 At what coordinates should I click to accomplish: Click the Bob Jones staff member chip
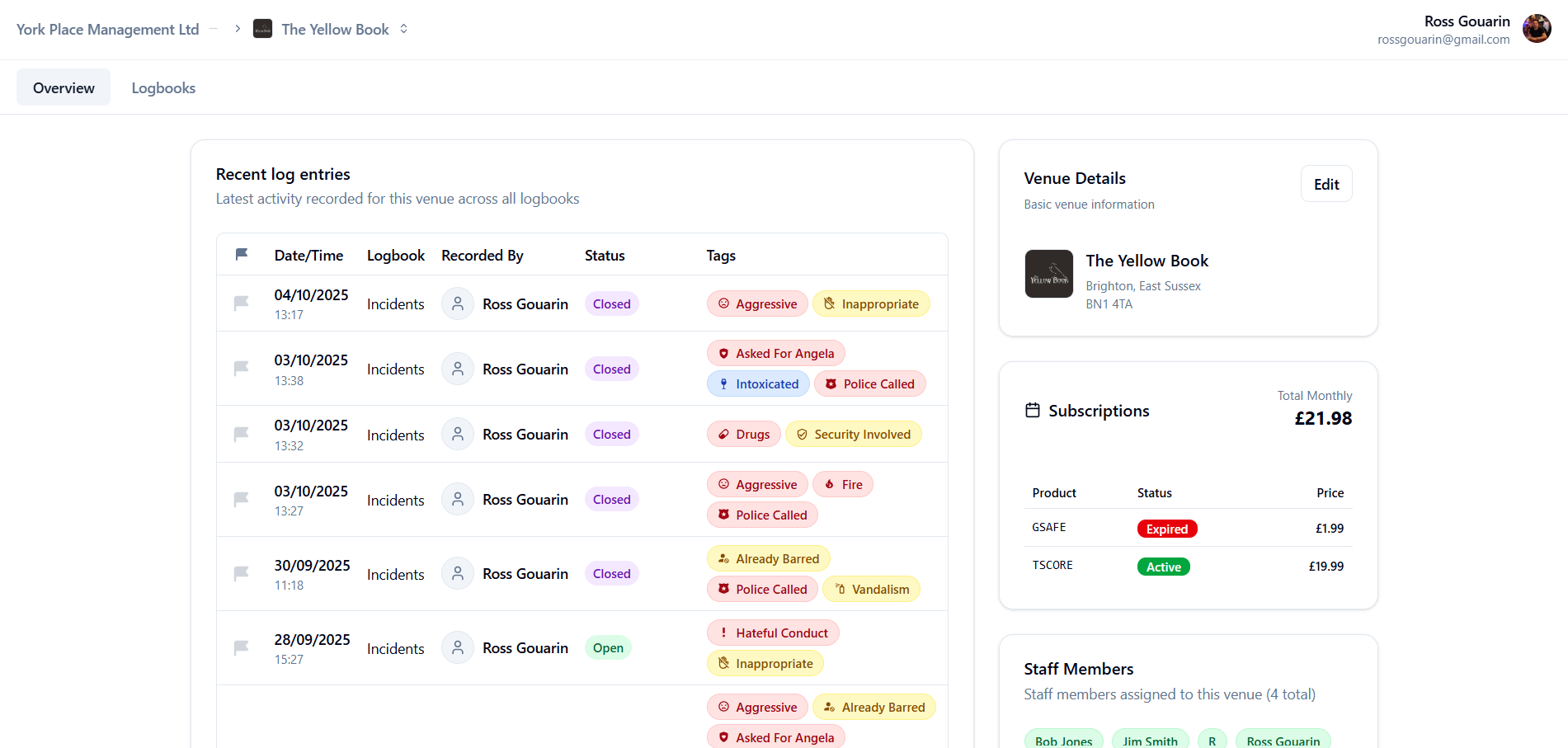point(1063,741)
